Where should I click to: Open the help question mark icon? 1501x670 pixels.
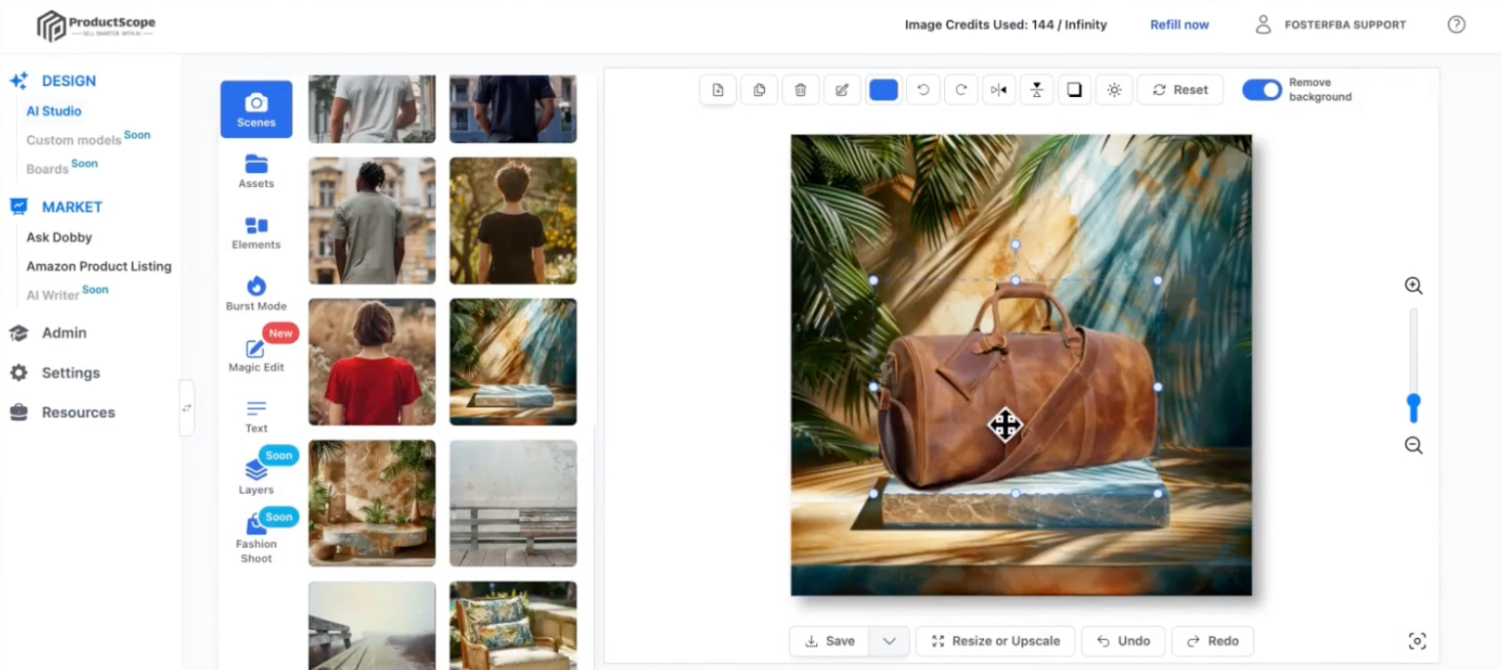1456,25
